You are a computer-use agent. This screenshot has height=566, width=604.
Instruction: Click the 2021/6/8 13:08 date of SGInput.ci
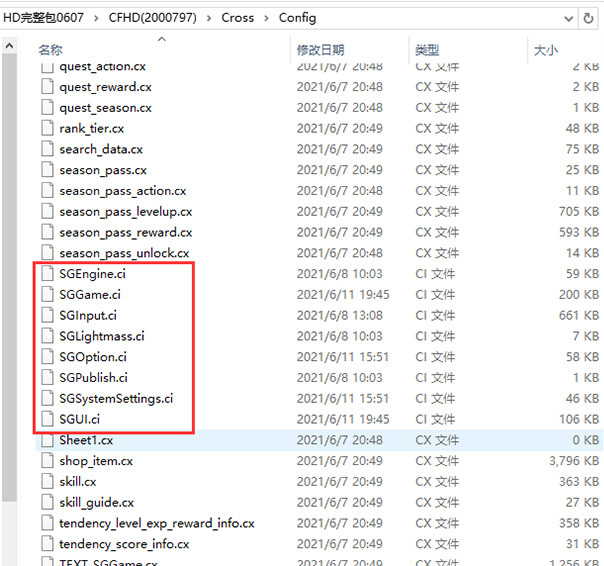pos(339,315)
